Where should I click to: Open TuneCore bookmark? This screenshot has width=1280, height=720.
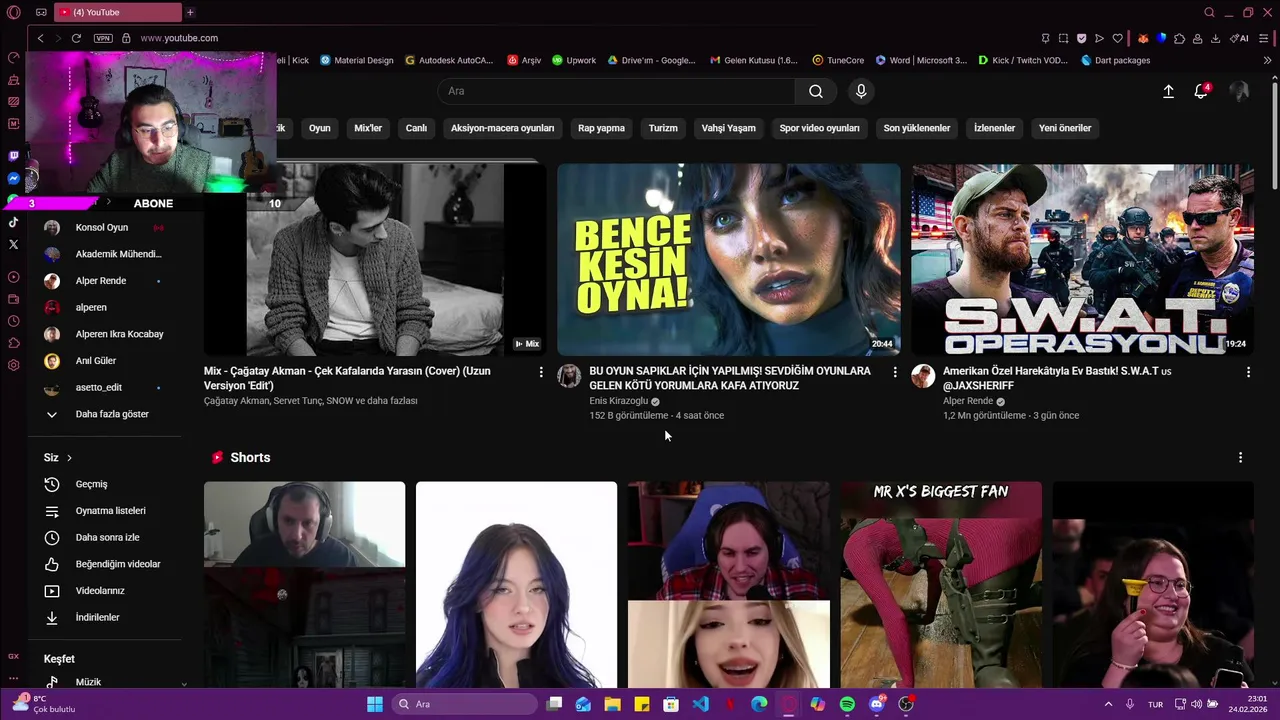(838, 60)
